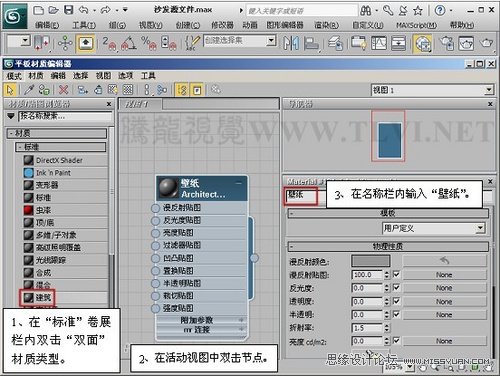Open the 模式 menu in material editor
Image resolution: width=500 pixels, height=376 pixels.
click(x=14, y=76)
